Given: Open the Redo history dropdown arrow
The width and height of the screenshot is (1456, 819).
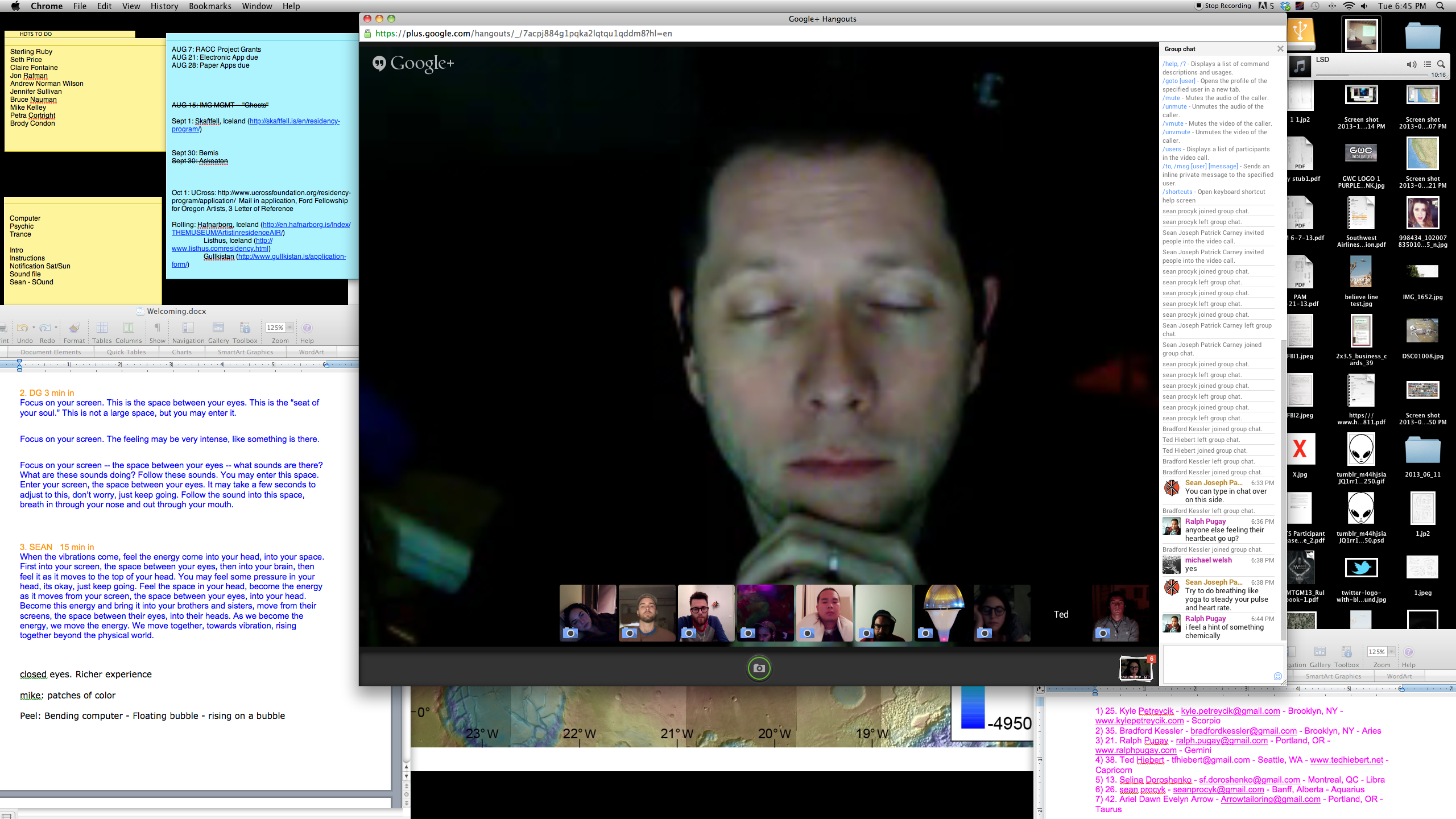Looking at the screenshot, I should (56, 328).
